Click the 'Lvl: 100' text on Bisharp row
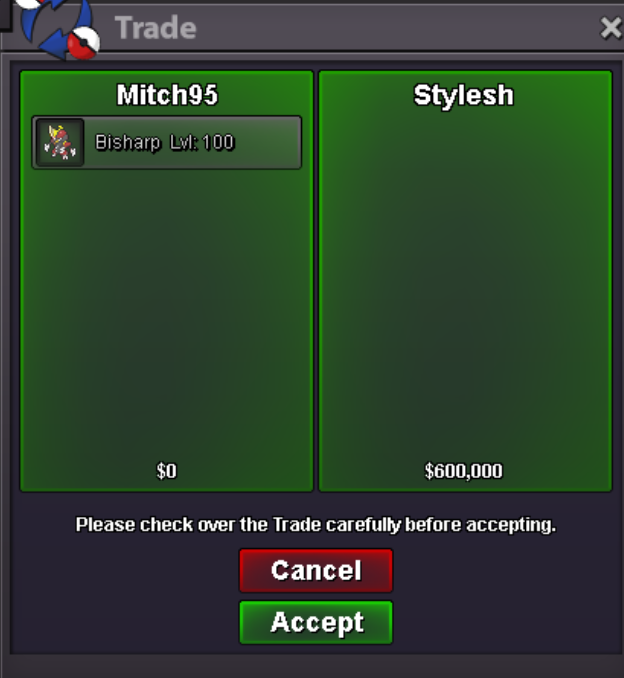 [x=202, y=142]
